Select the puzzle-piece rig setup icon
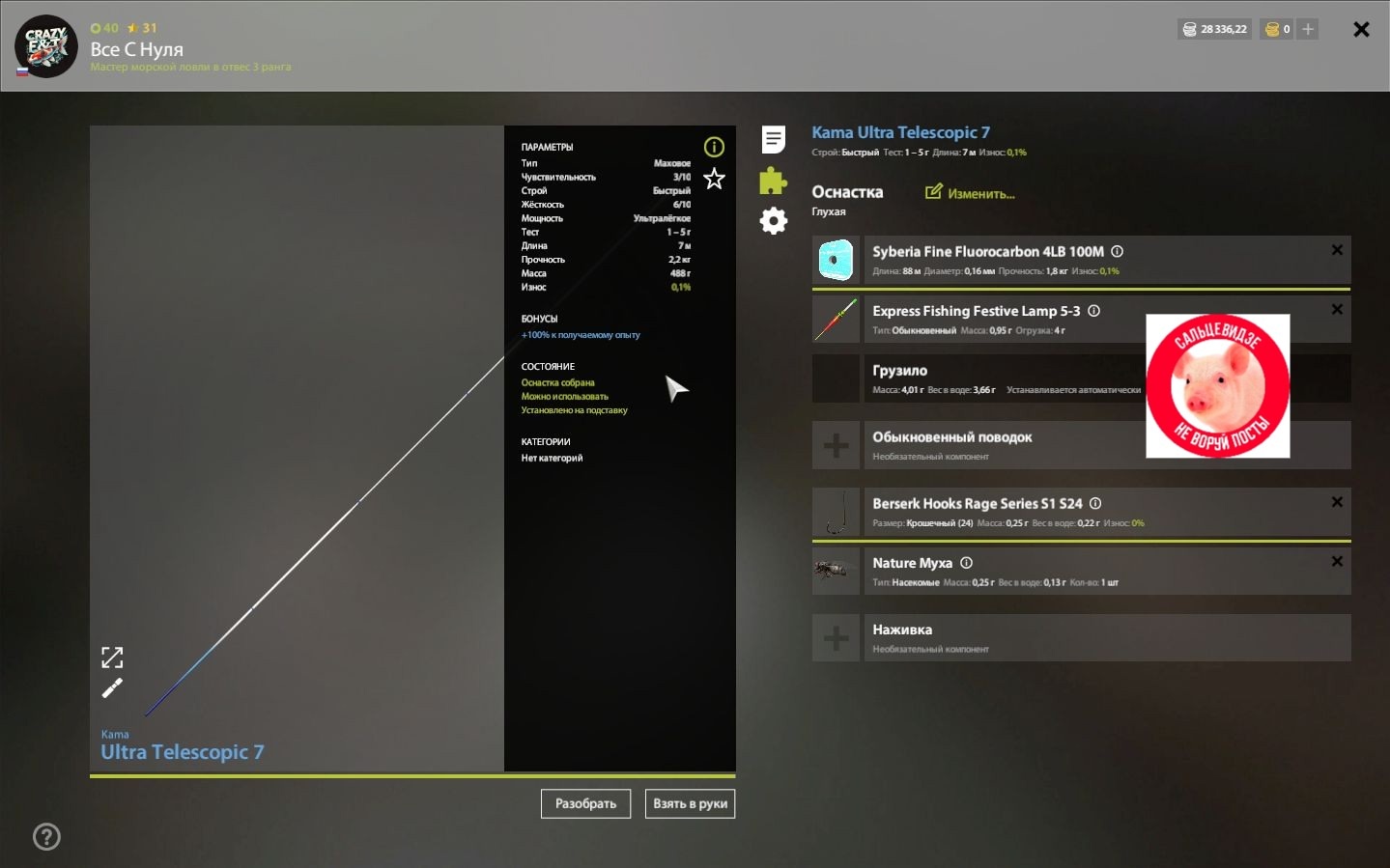 point(773,181)
